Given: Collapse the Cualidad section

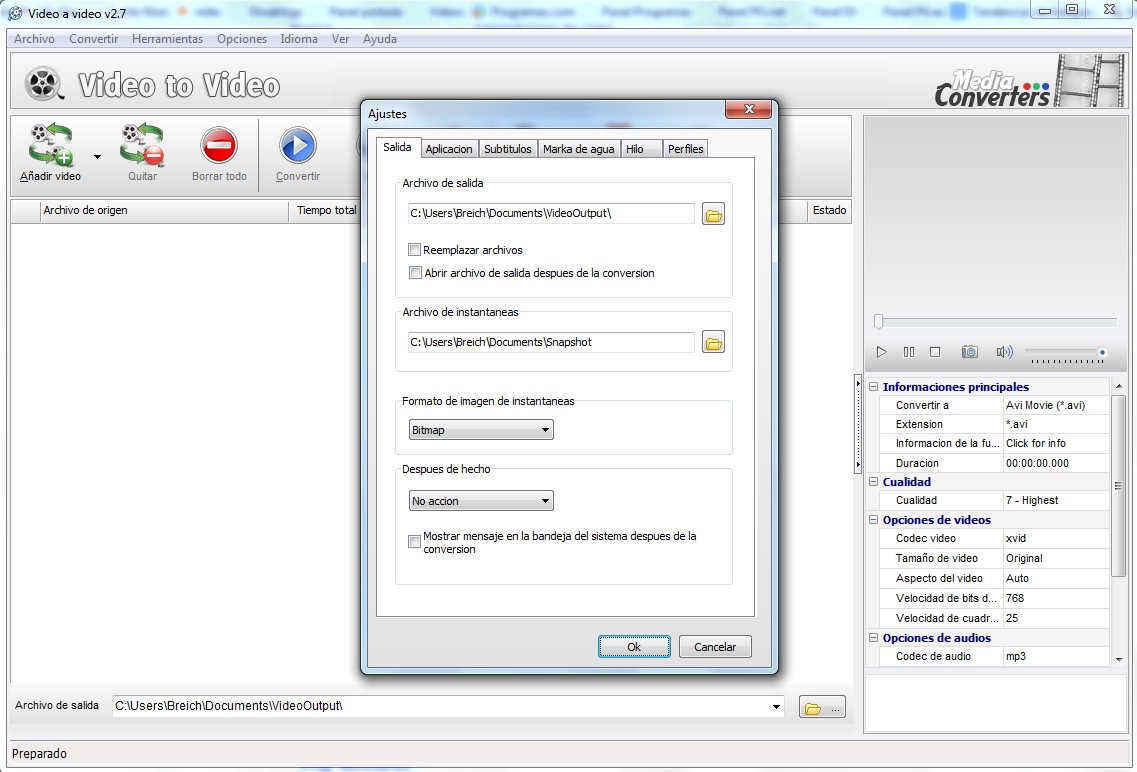Looking at the screenshot, I should (874, 482).
